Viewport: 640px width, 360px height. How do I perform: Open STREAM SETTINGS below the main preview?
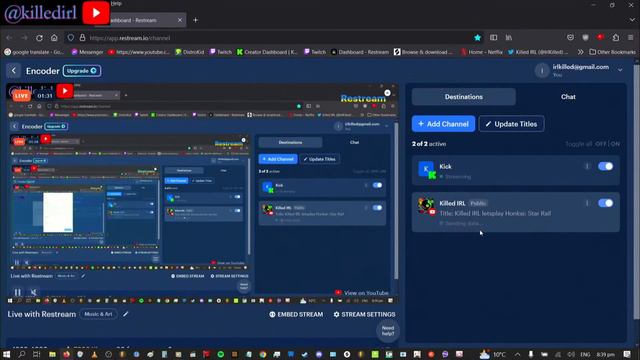[x=364, y=314]
